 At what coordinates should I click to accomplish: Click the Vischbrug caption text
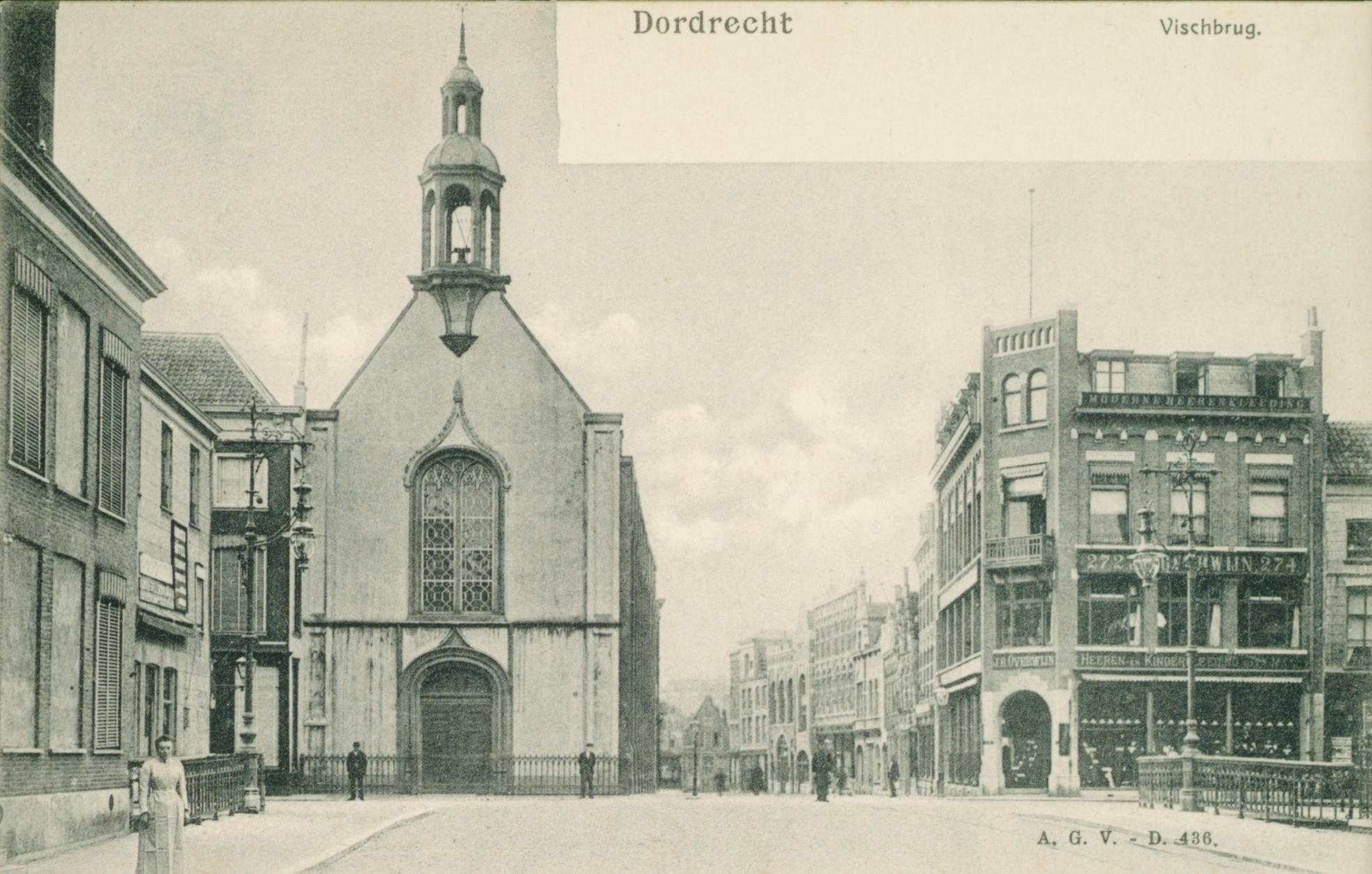coord(1210,28)
